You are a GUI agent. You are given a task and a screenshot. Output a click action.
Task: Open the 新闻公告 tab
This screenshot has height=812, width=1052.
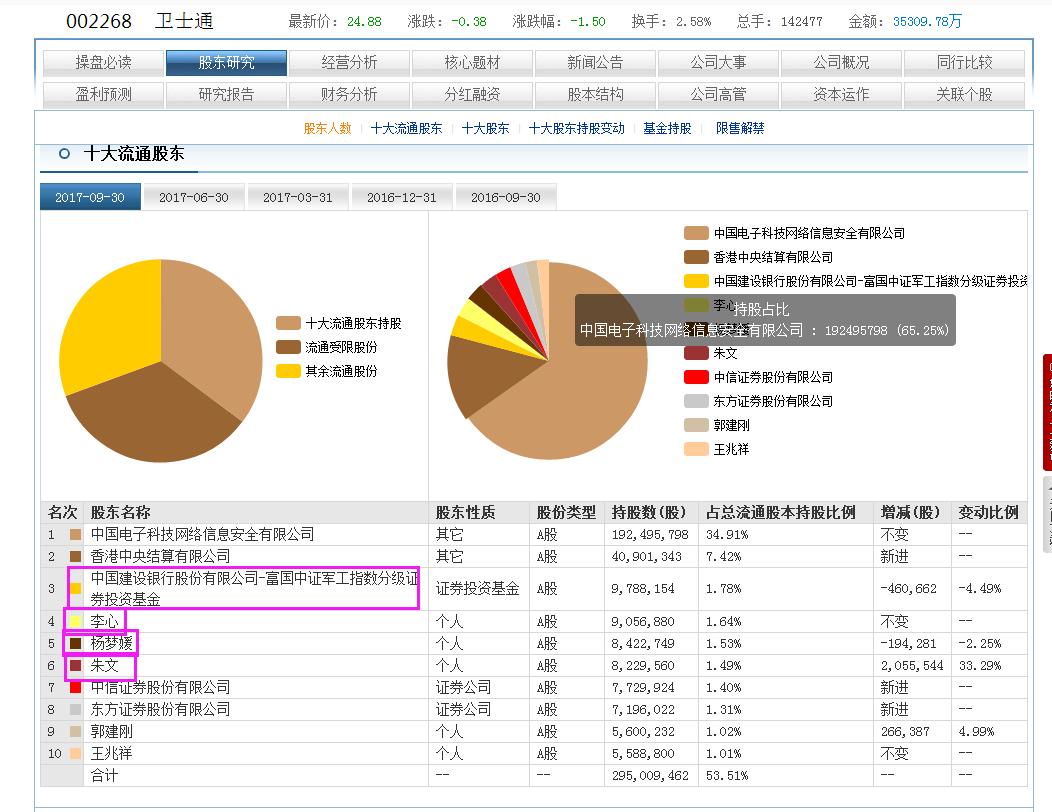coord(596,61)
